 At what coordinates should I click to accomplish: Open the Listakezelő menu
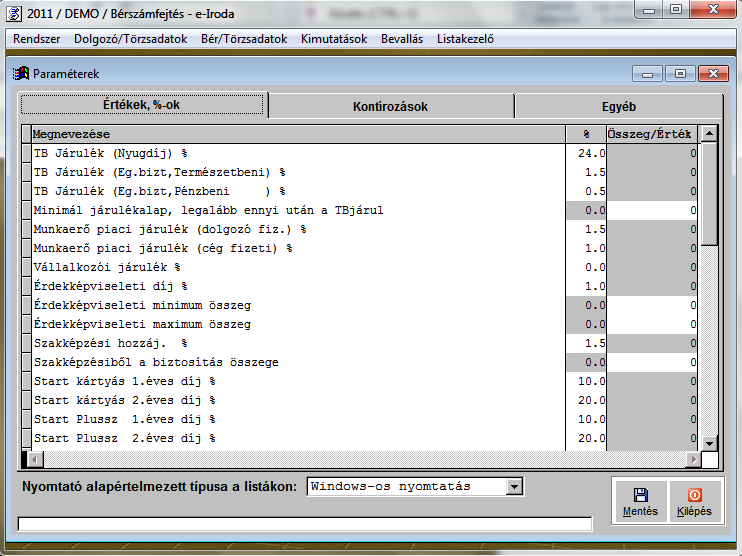point(465,39)
